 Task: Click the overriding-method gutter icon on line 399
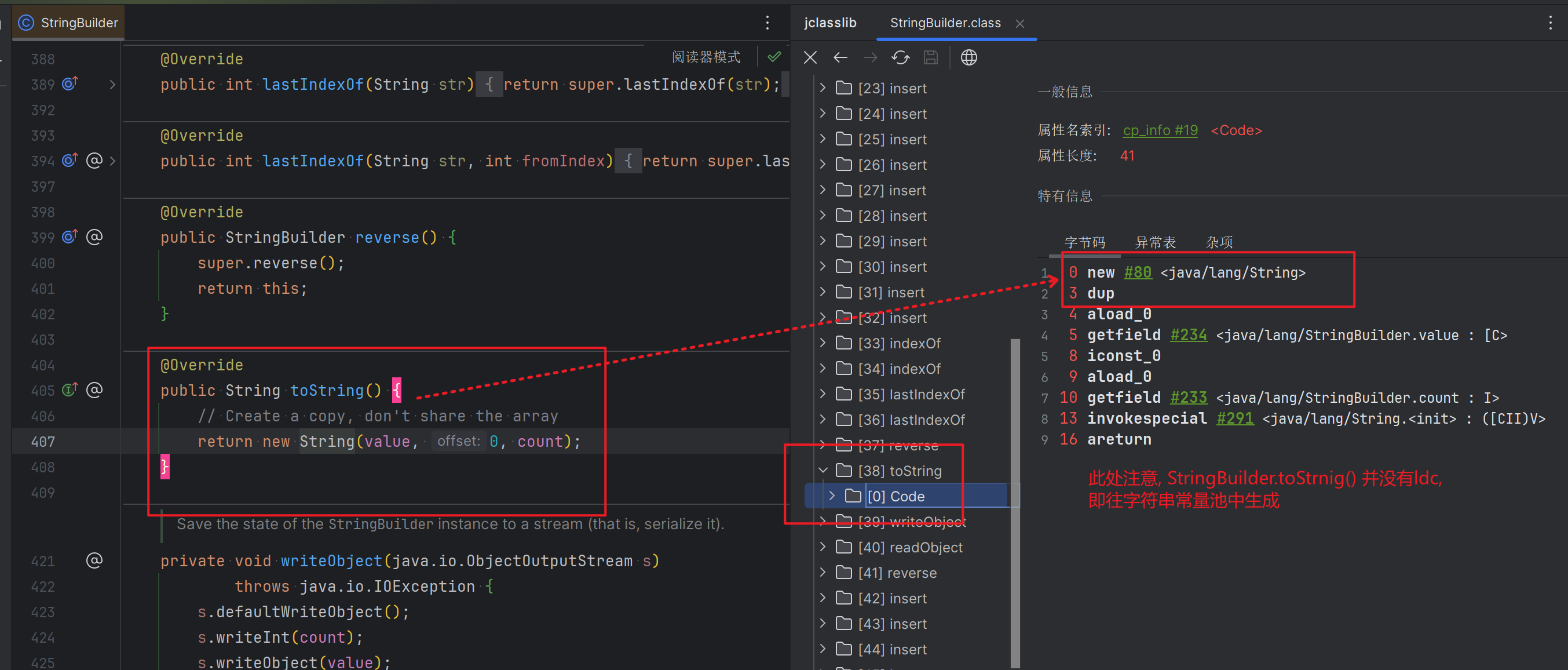click(70, 237)
